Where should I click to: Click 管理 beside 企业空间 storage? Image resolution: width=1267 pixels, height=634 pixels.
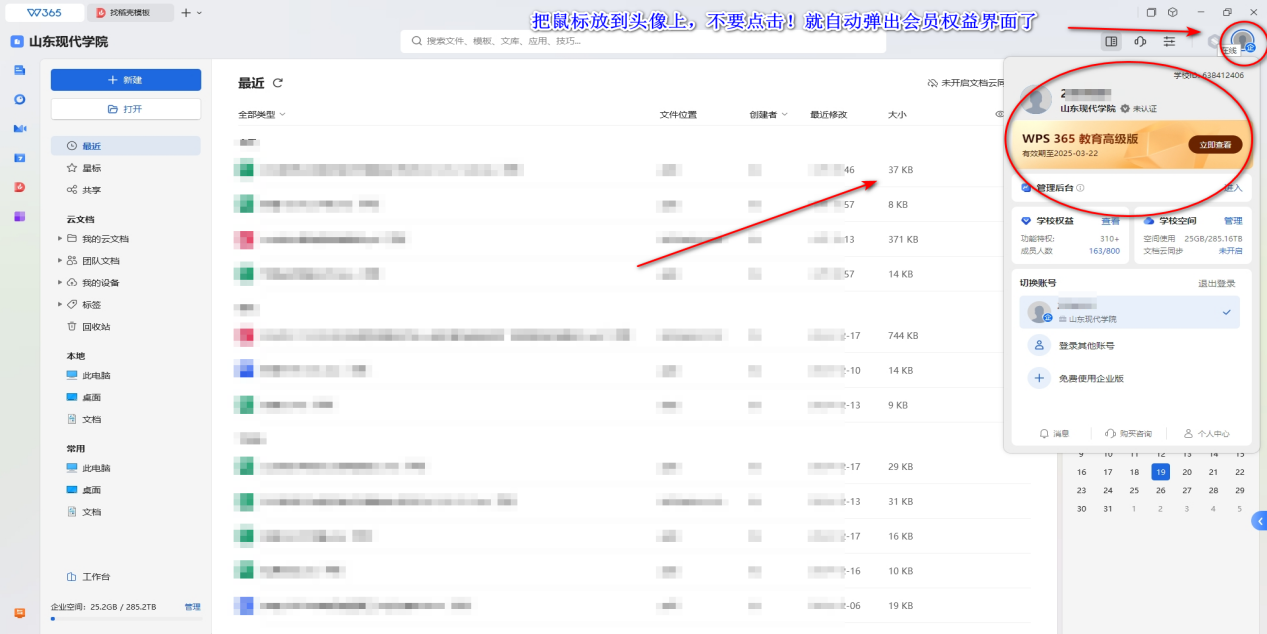pyautogui.click(x=193, y=607)
